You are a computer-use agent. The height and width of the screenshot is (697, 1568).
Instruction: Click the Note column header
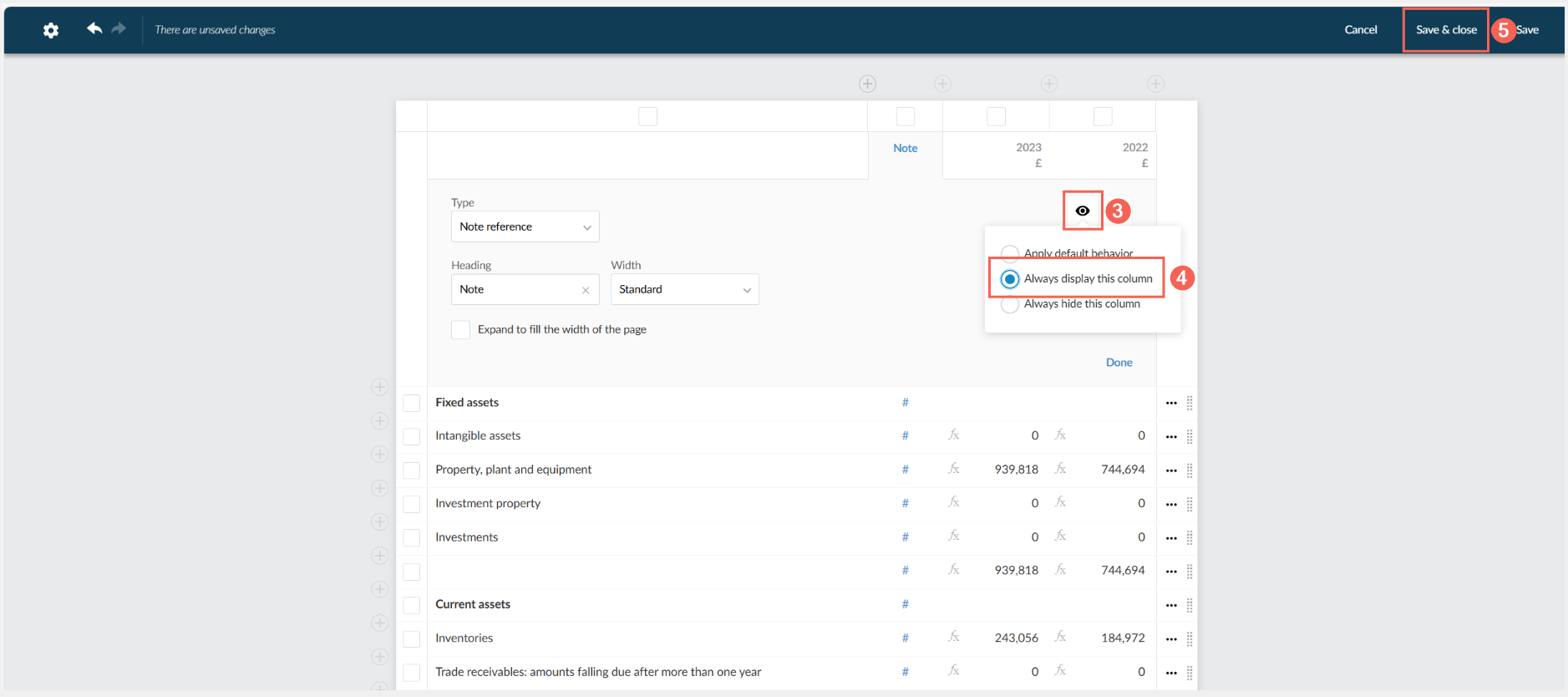pyautogui.click(x=906, y=148)
